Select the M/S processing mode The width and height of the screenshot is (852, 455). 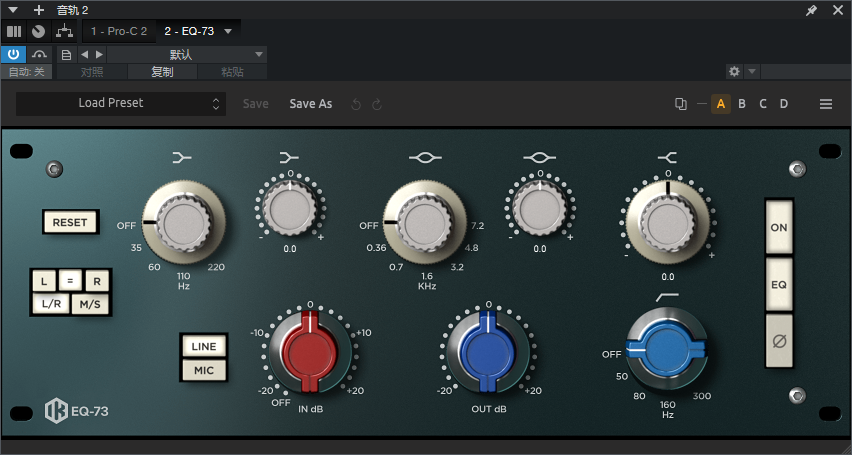90,304
